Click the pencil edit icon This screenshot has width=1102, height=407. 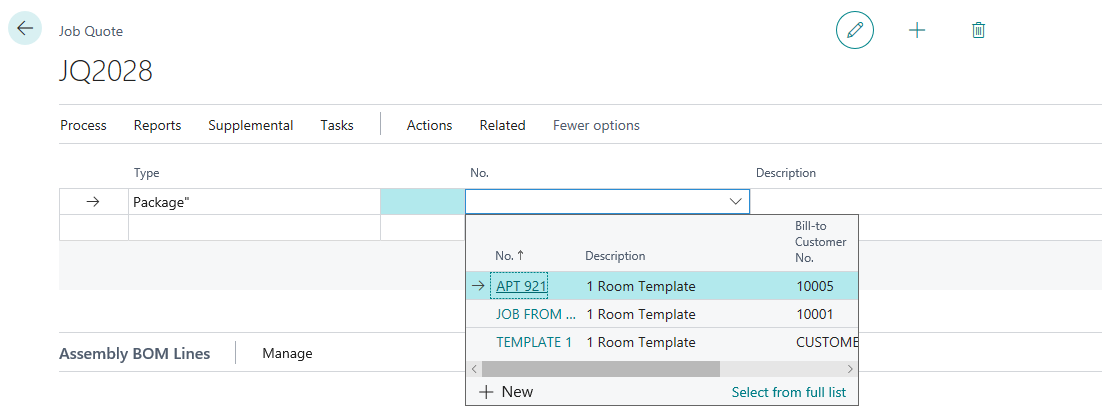(x=854, y=30)
